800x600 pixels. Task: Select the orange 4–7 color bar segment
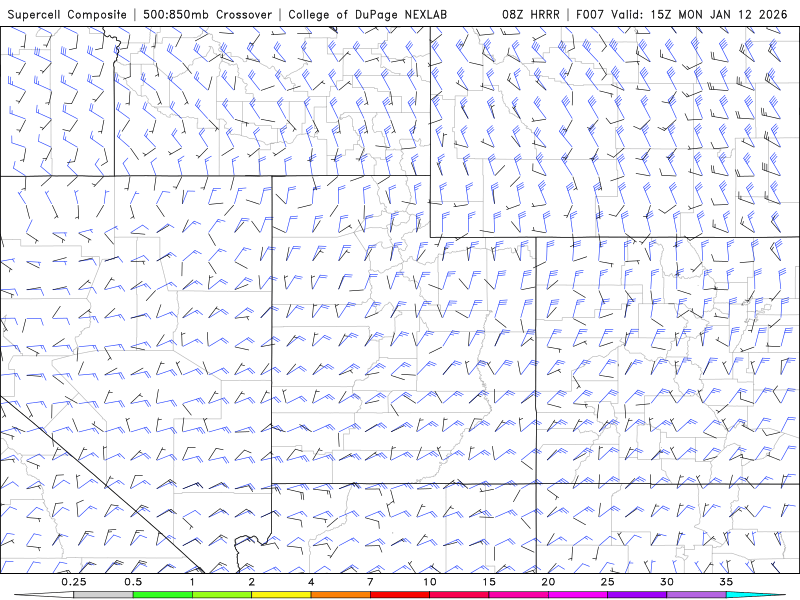(340, 595)
